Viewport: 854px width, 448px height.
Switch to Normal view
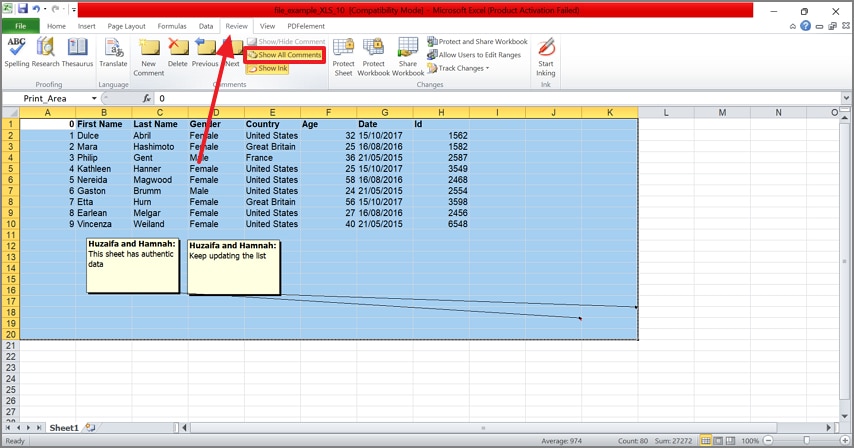pyautogui.click(x=706, y=440)
